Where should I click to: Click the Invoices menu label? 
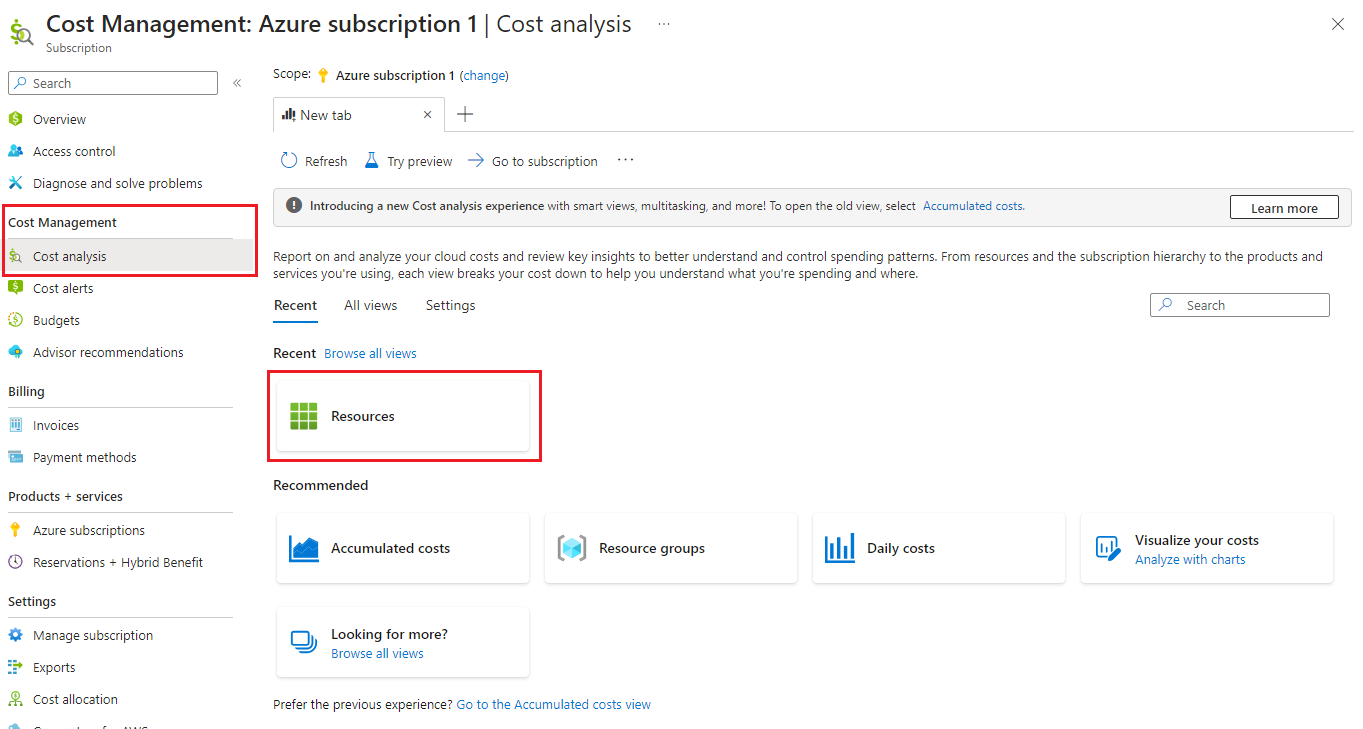(x=56, y=425)
